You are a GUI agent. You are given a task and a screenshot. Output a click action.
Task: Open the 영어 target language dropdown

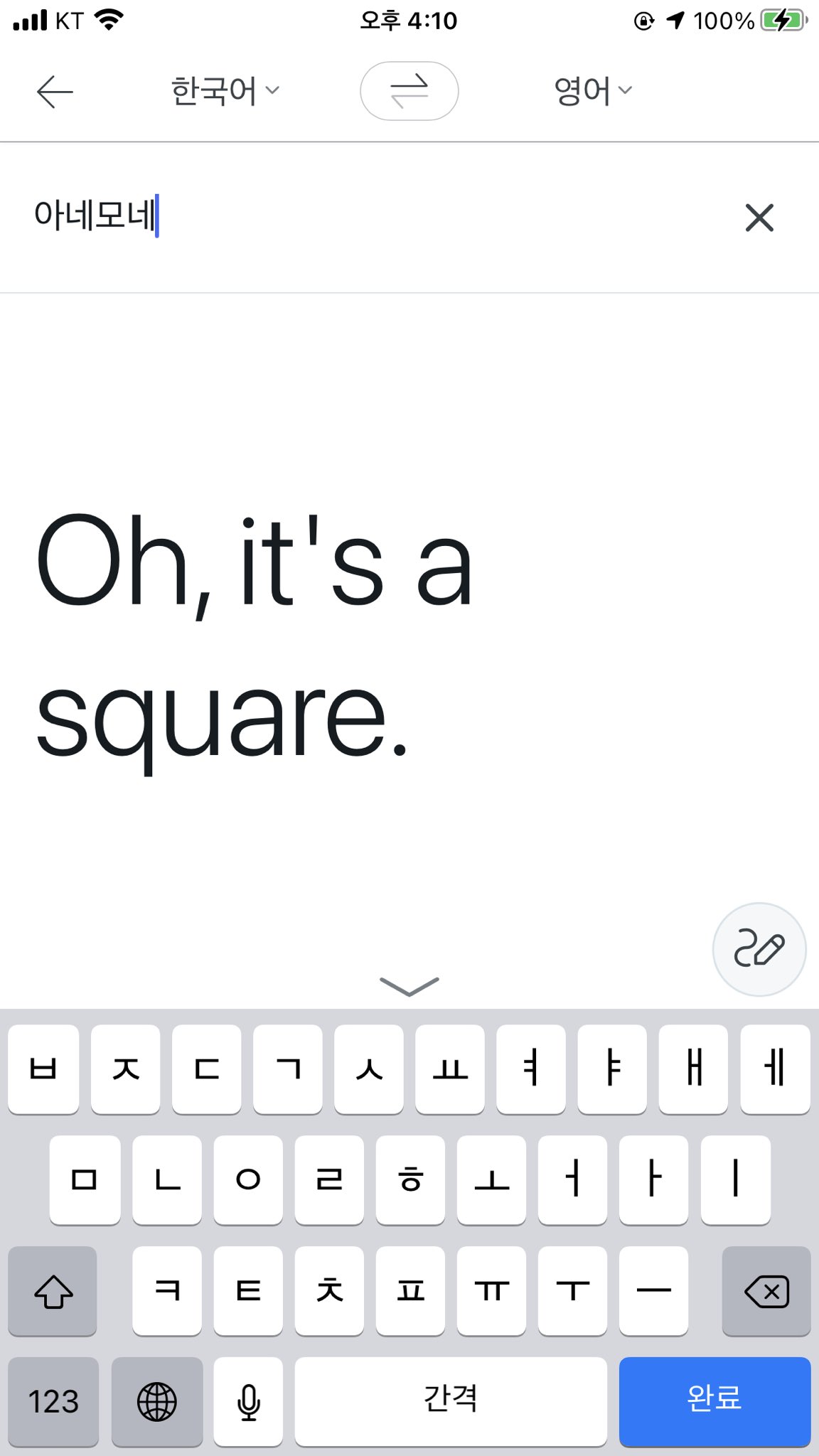point(593,91)
